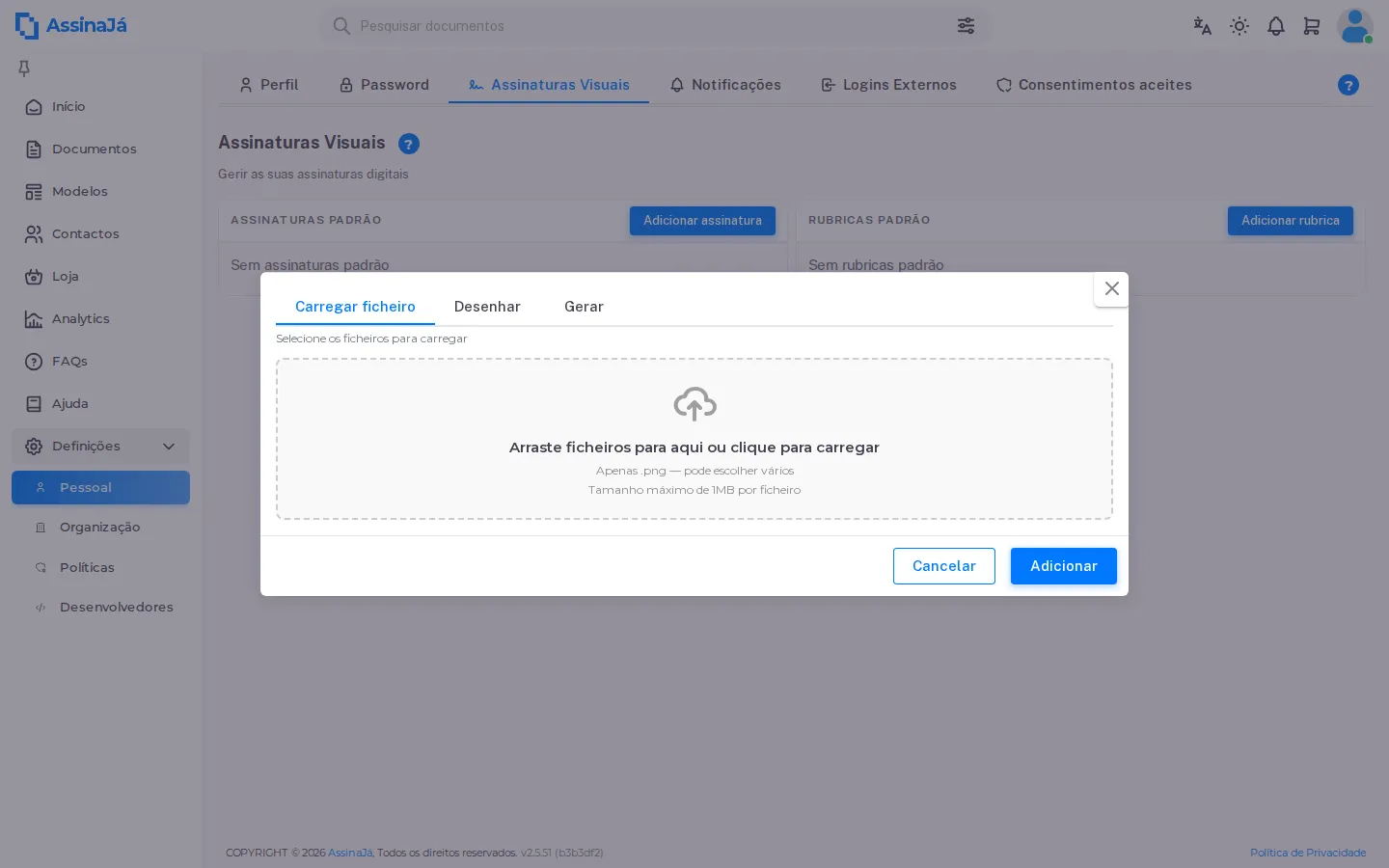Click the Ajuda book icon
The height and width of the screenshot is (868, 1389).
(x=34, y=404)
